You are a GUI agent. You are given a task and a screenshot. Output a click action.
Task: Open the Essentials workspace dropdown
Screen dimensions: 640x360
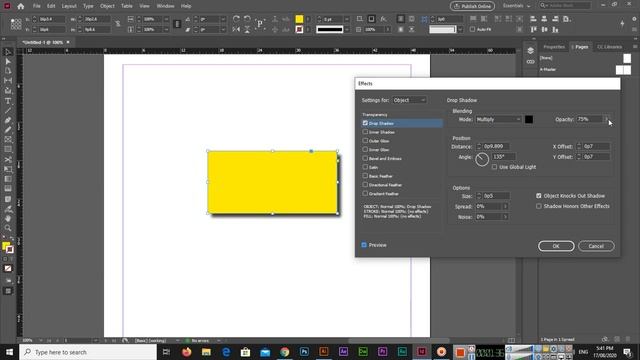pos(516,6)
